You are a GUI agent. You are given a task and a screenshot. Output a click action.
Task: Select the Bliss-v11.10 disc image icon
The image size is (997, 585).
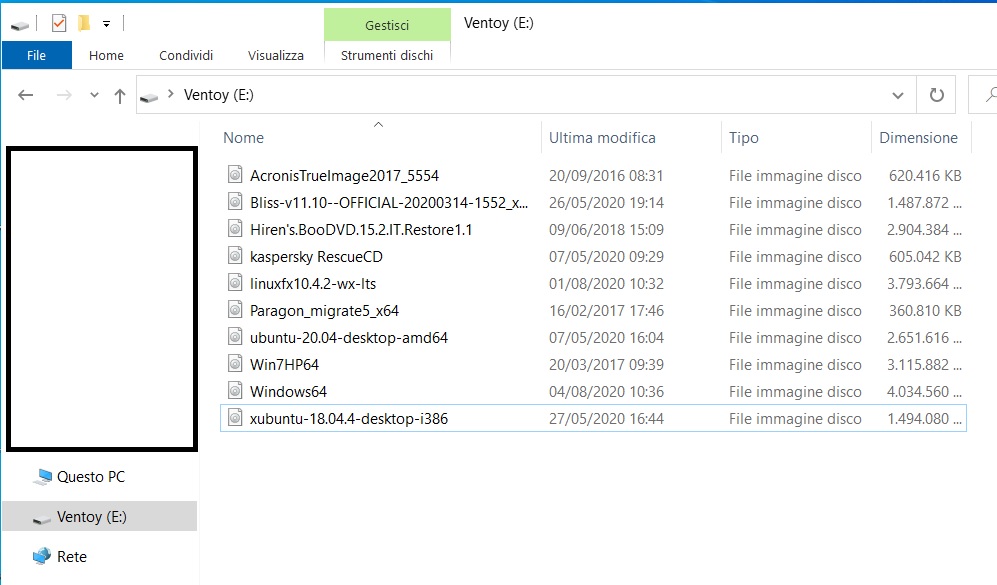pos(235,202)
